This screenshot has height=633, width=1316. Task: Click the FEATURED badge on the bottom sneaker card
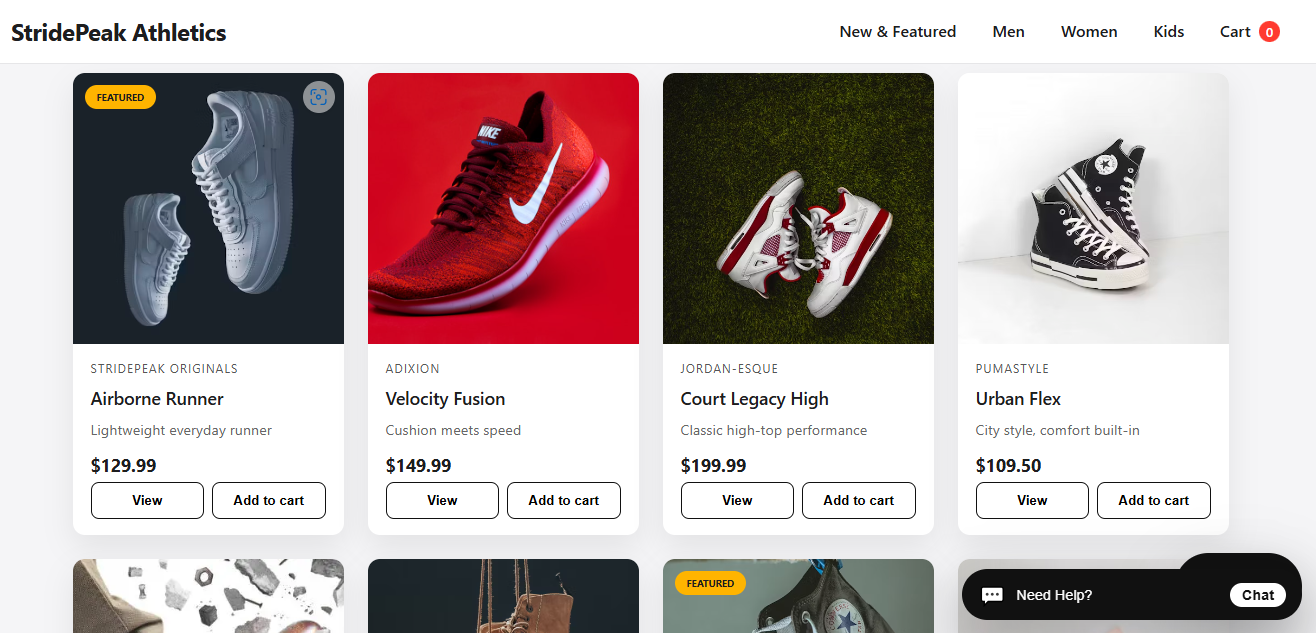point(709,583)
